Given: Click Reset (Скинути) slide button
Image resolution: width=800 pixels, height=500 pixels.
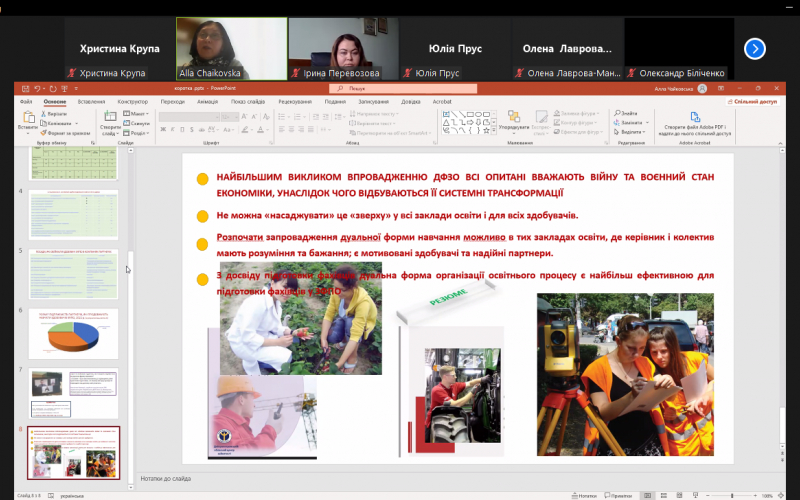Looking at the screenshot, I should [x=136, y=123].
